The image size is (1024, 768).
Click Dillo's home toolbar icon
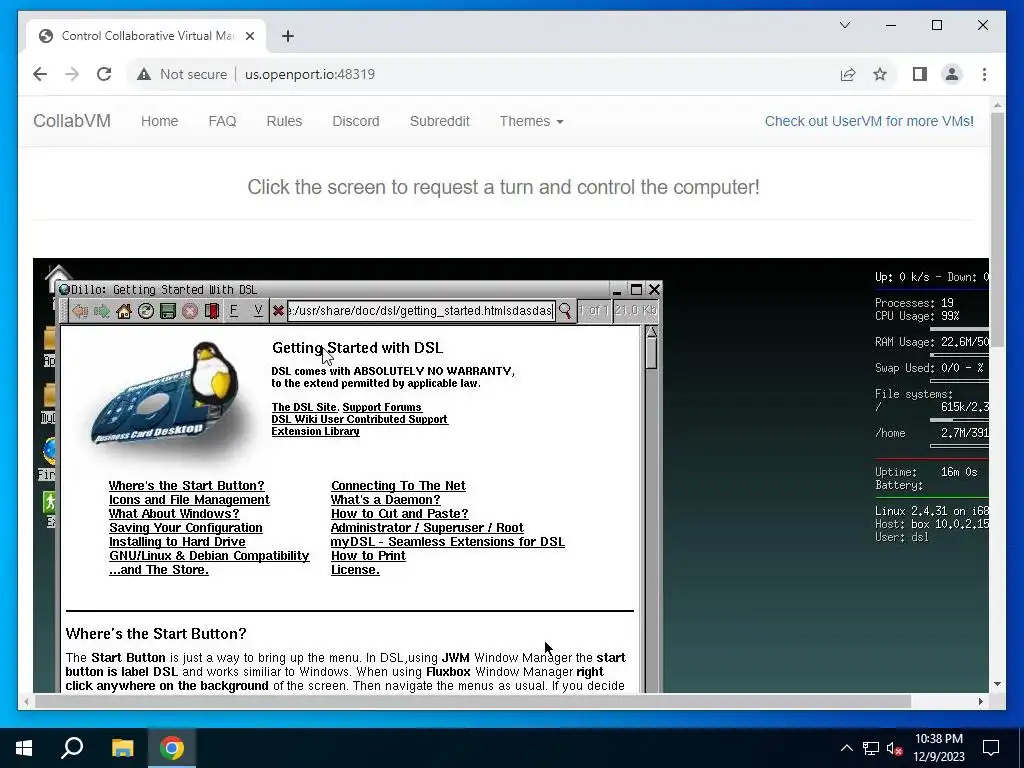pyautogui.click(x=123, y=311)
